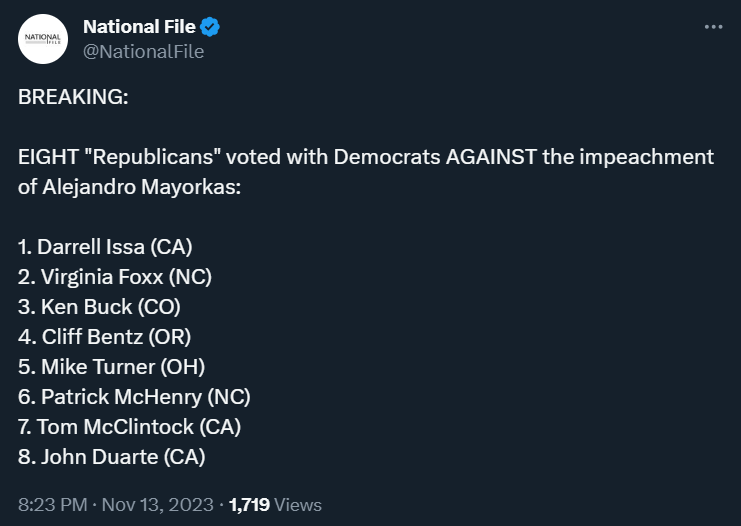Click the Nov 13, 2023 date
Image resolution: width=741 pixels, height=526 pixels.
[157, 505]
